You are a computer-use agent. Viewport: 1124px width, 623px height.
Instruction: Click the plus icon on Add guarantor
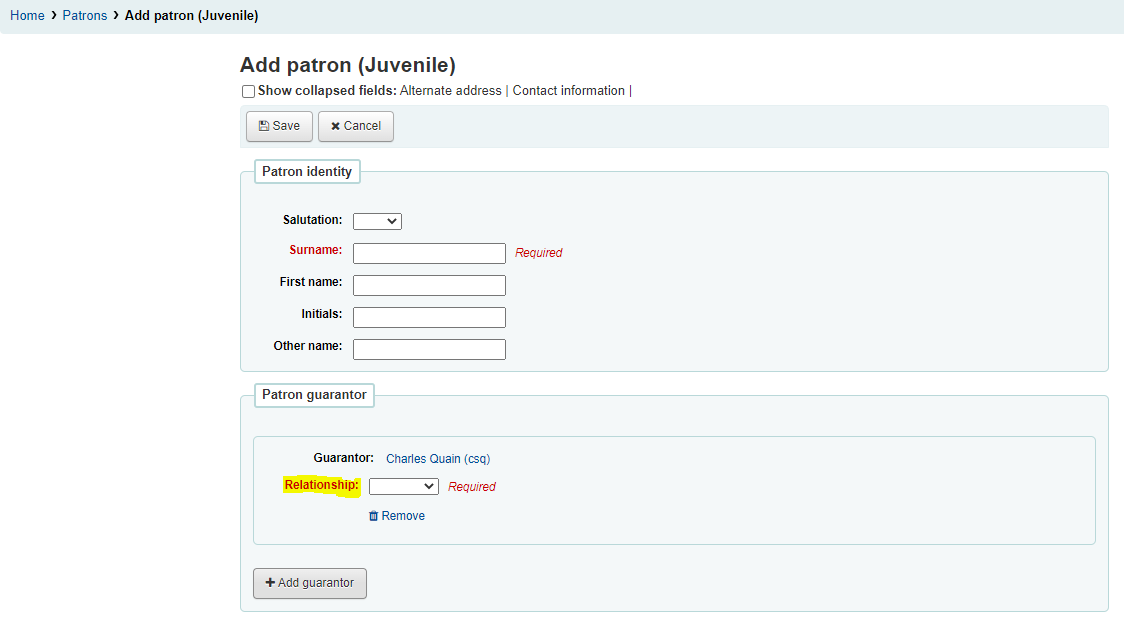[x=270, y=583]
